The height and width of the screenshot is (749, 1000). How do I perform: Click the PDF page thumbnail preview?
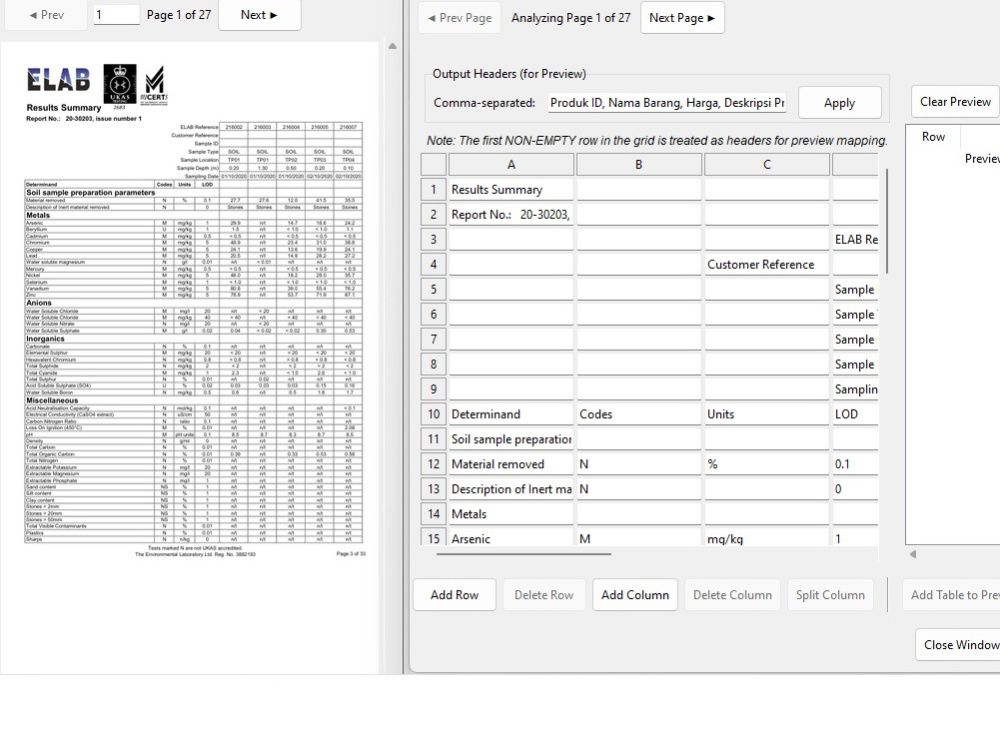click(190, 357)
